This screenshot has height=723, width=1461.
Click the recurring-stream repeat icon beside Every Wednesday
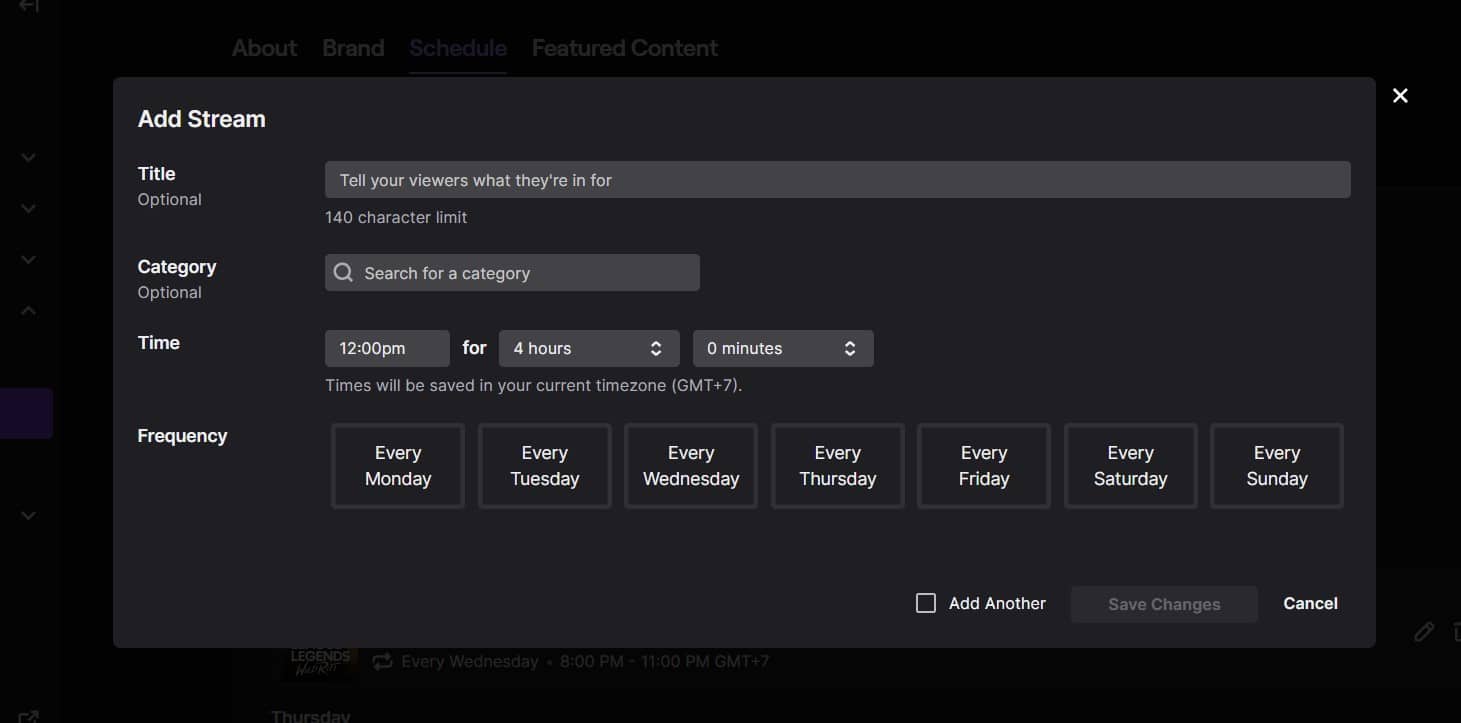click(381, 661)
